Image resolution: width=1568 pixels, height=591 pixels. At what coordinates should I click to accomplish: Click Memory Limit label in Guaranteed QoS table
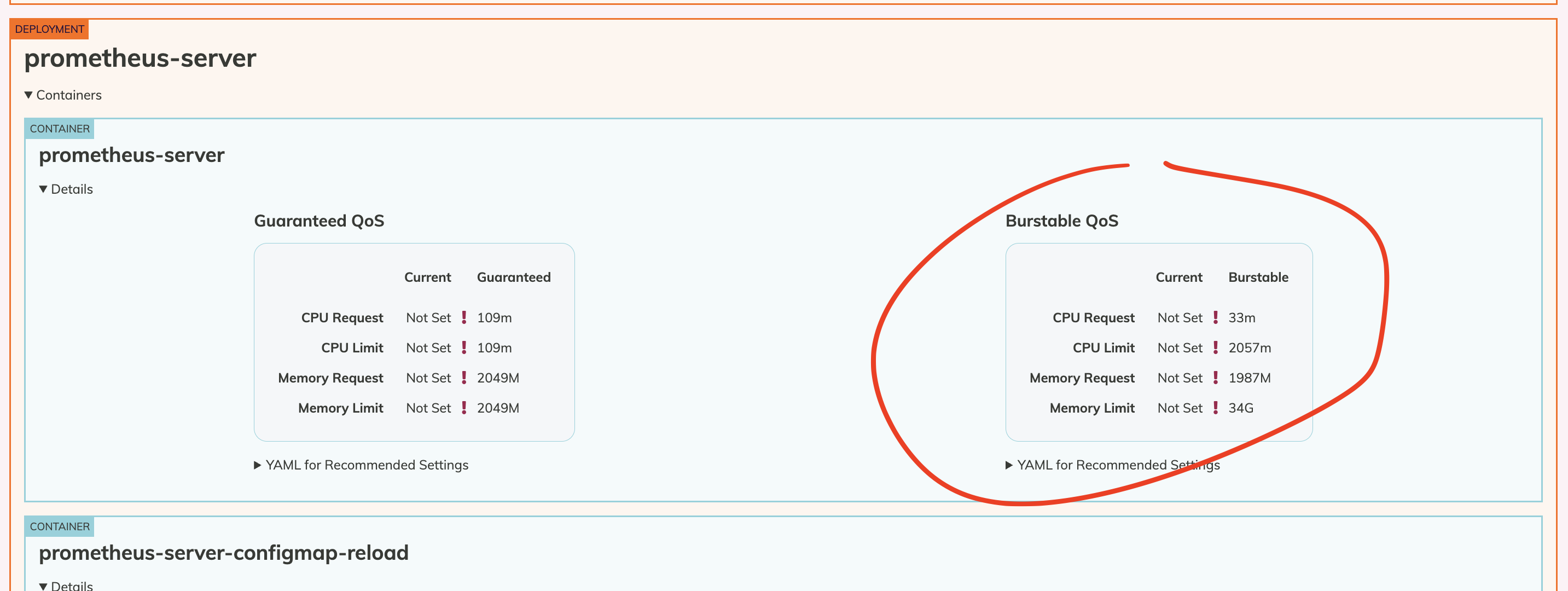click(340, 408)
